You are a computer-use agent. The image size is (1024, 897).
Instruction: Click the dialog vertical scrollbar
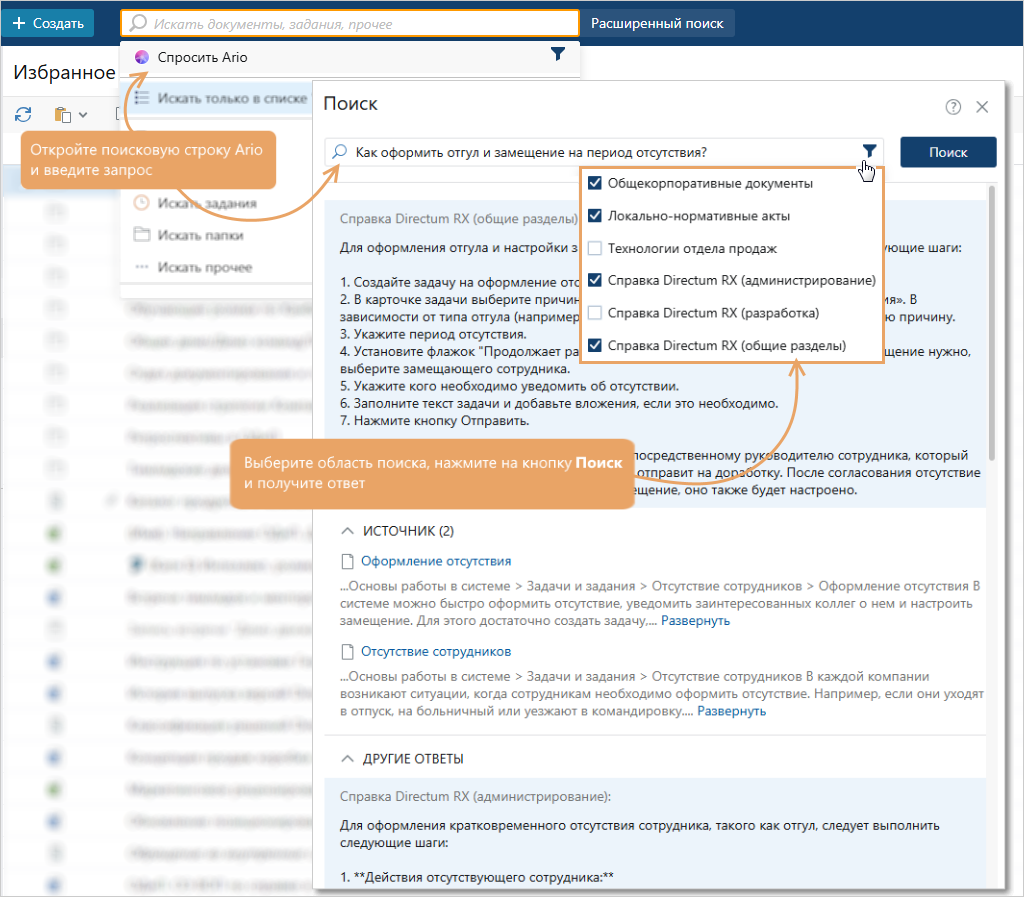992,323
